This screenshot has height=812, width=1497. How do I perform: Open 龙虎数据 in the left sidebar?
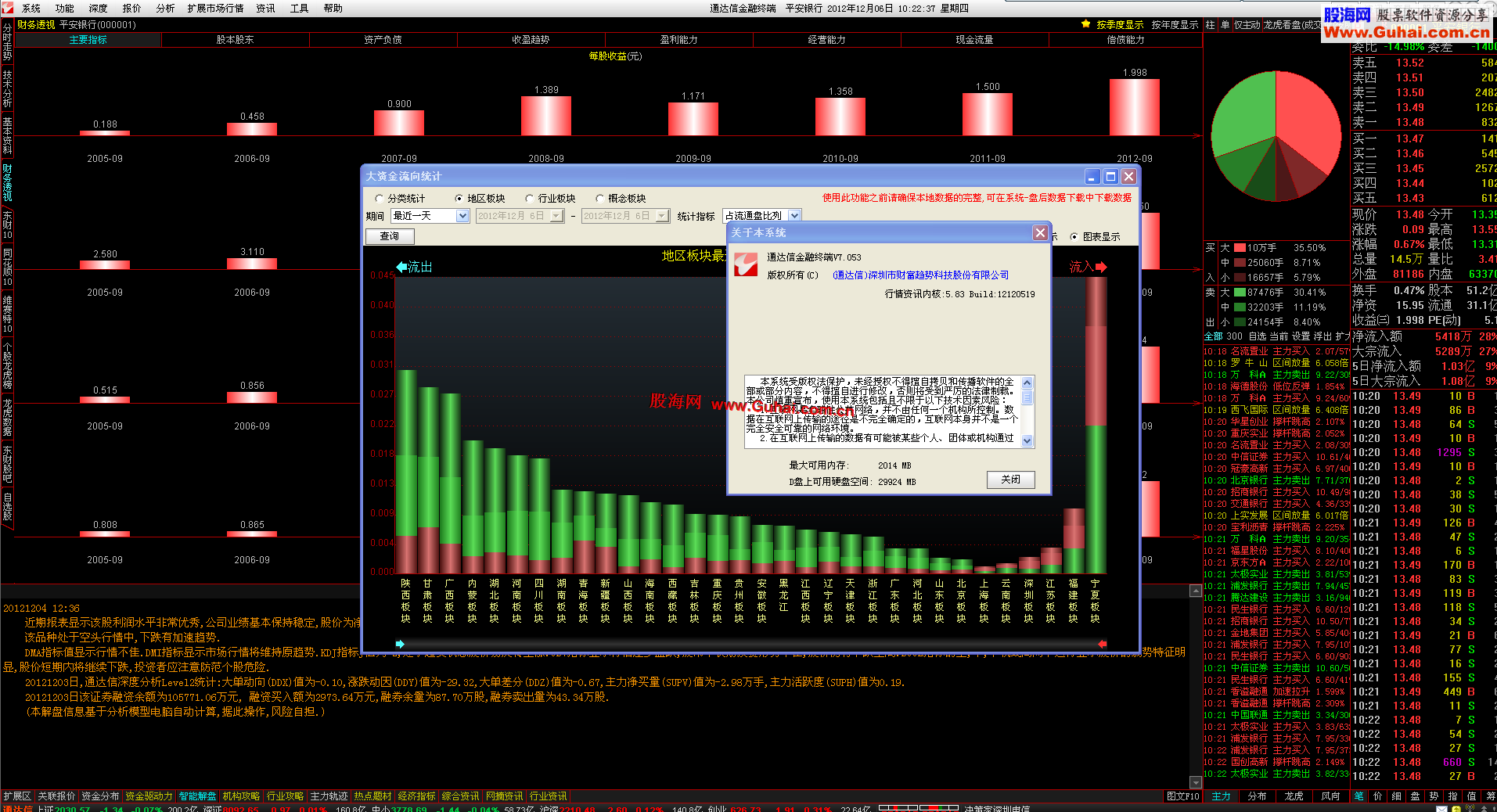pyautogui.click(x=7, y=417)
